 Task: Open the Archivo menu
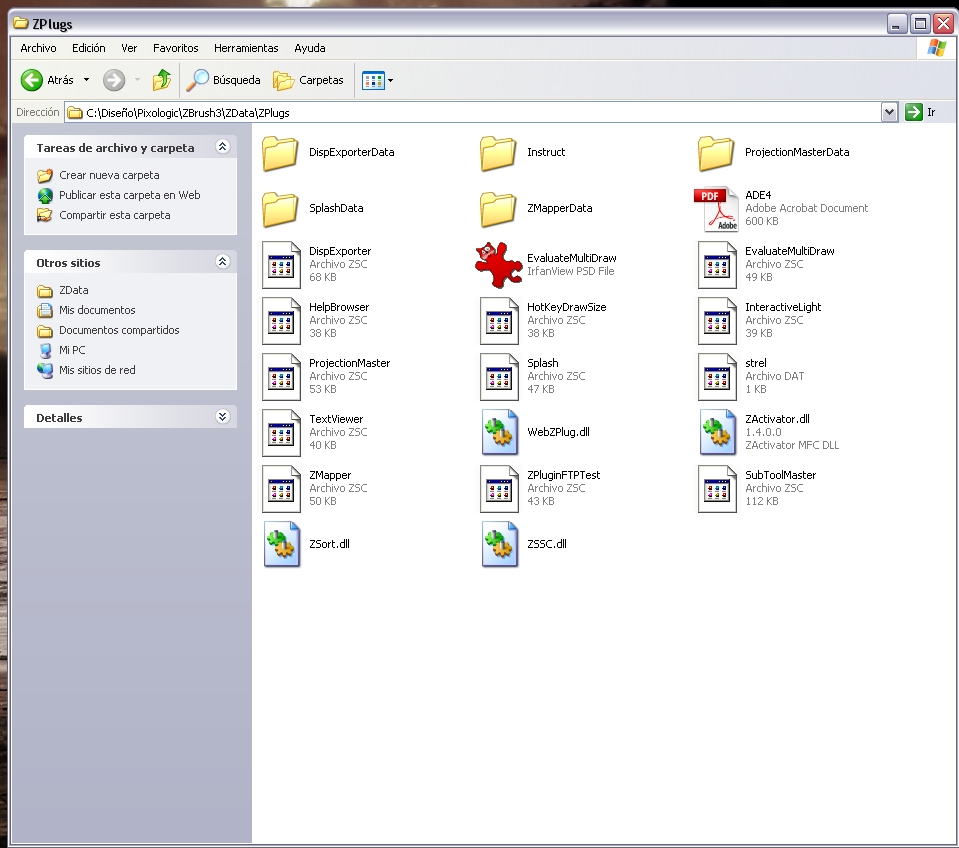[39, 48]
